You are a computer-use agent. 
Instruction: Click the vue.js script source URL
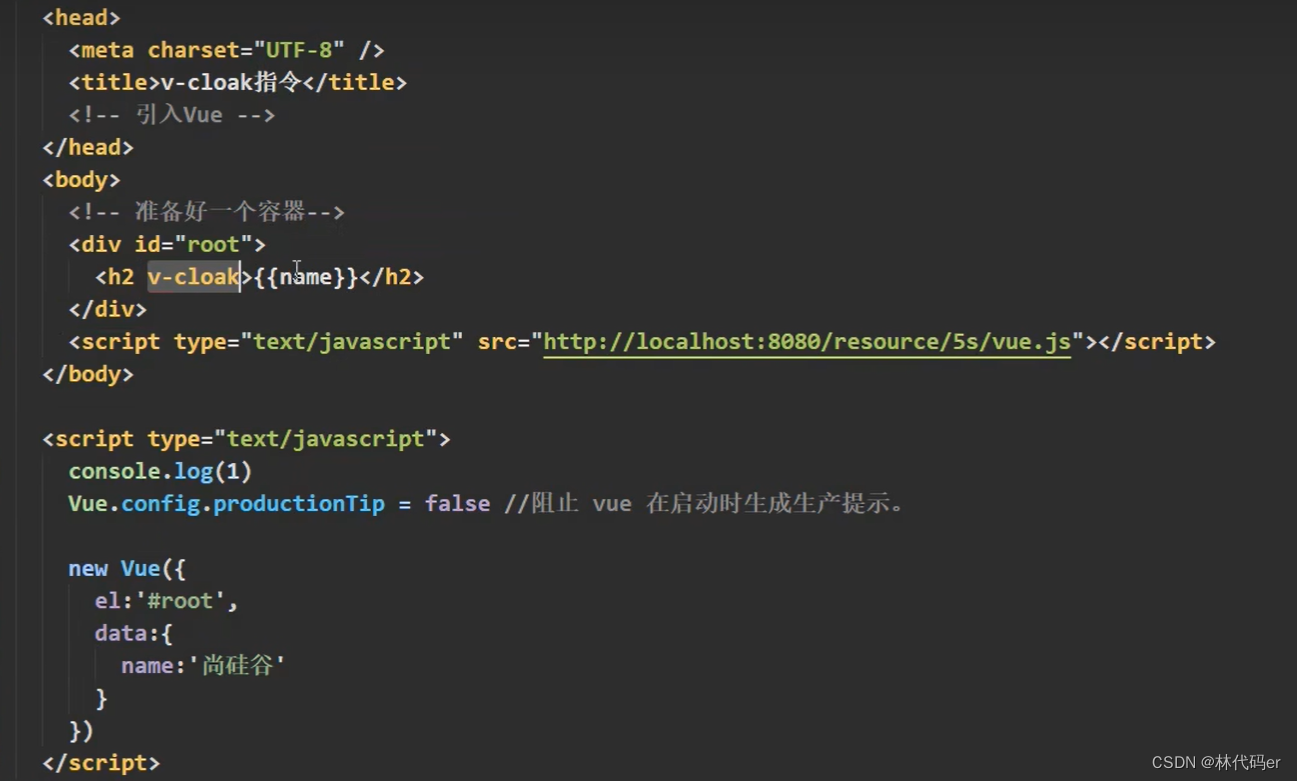806,341
